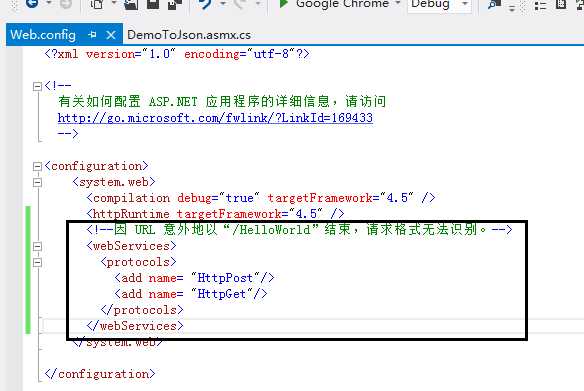
Task: Collapse the XML comment block starting with <!--
Action: click(37, 87)
